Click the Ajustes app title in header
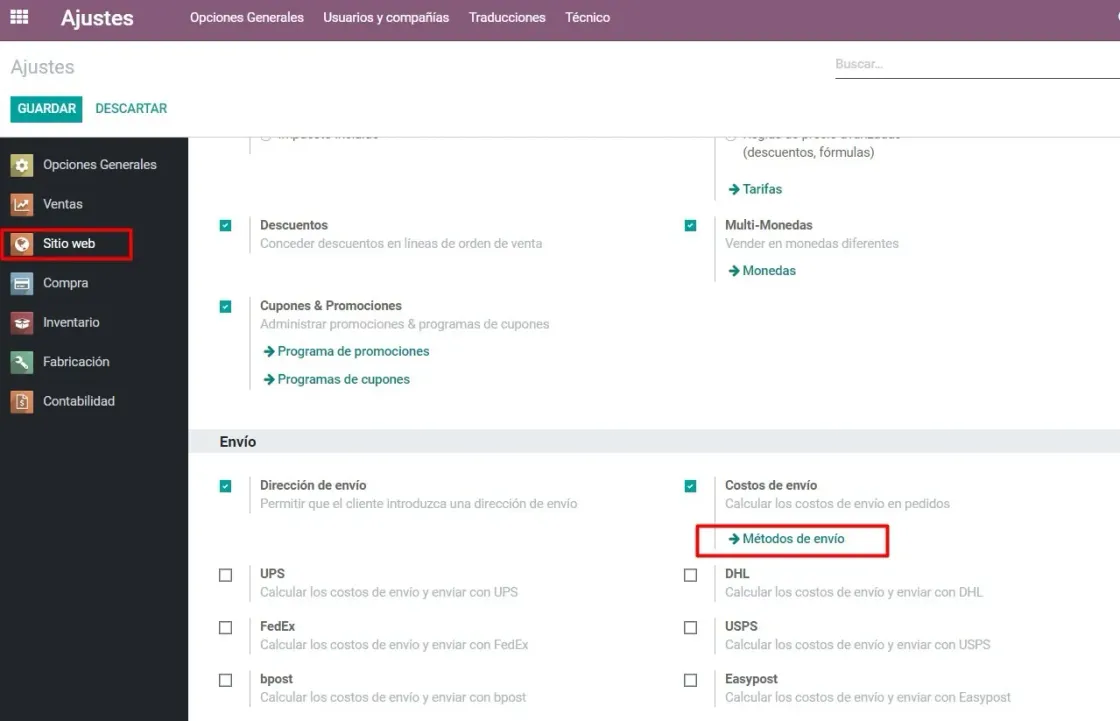1120x721 pixels. coord(97,18)
